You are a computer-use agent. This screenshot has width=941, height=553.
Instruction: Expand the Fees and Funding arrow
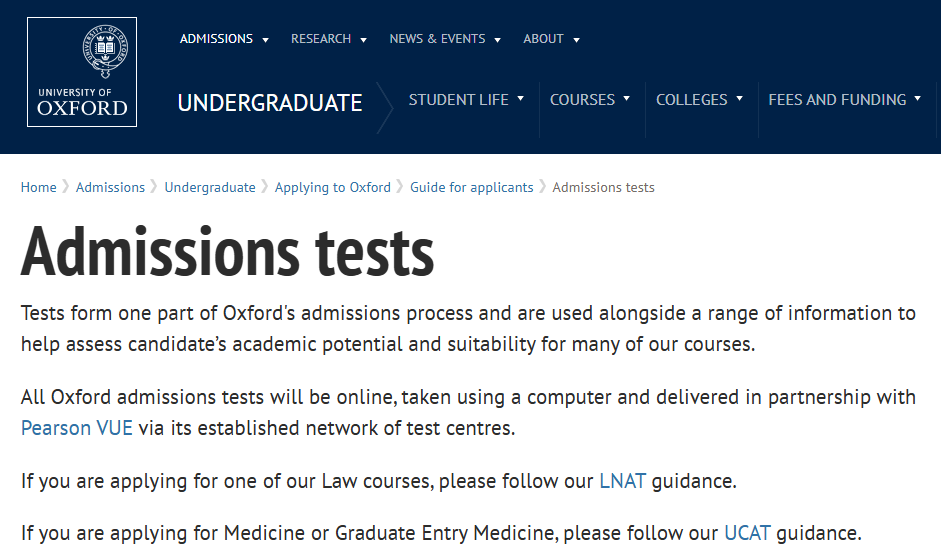click(x=918, y=98)
